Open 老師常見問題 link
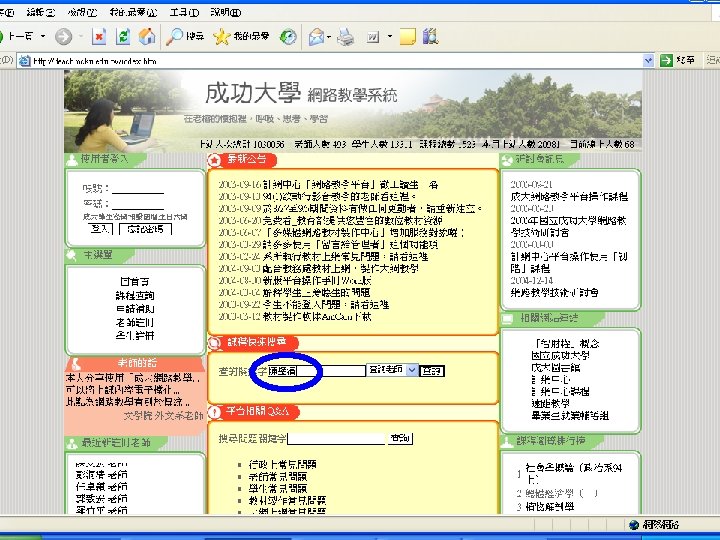720x540 pixels. click(277, 476)
